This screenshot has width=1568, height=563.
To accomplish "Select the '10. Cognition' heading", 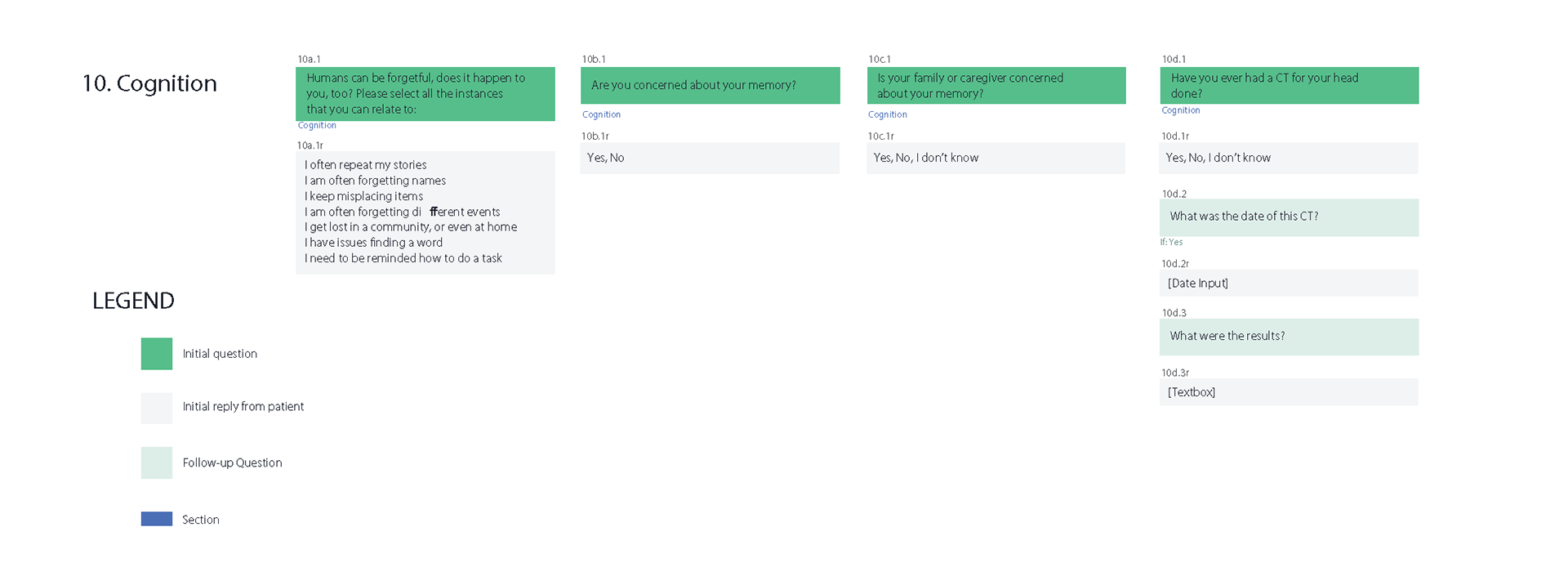I will [149, 83].
